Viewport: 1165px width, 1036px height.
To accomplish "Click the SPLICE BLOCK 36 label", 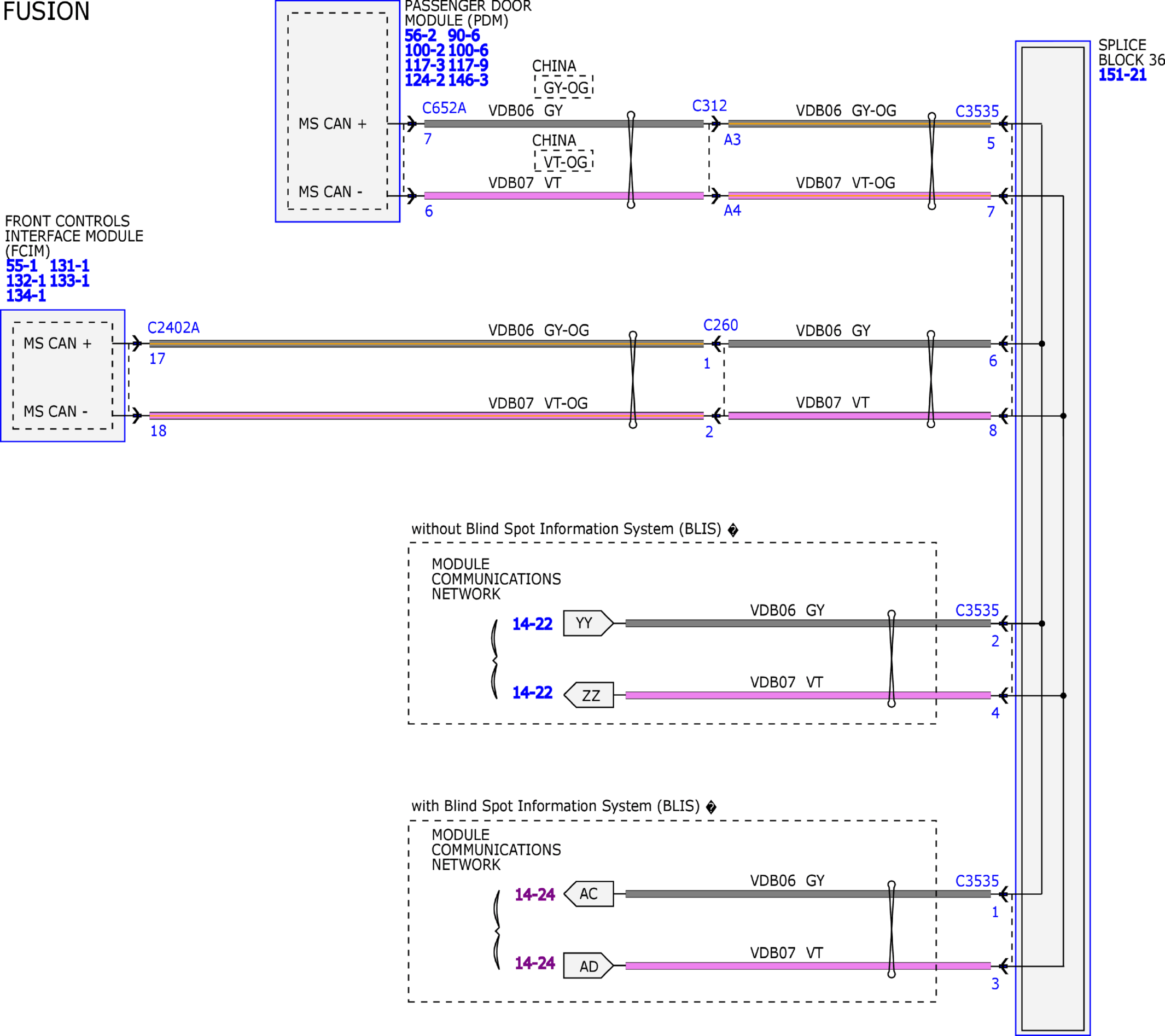I will point(1132,53).
